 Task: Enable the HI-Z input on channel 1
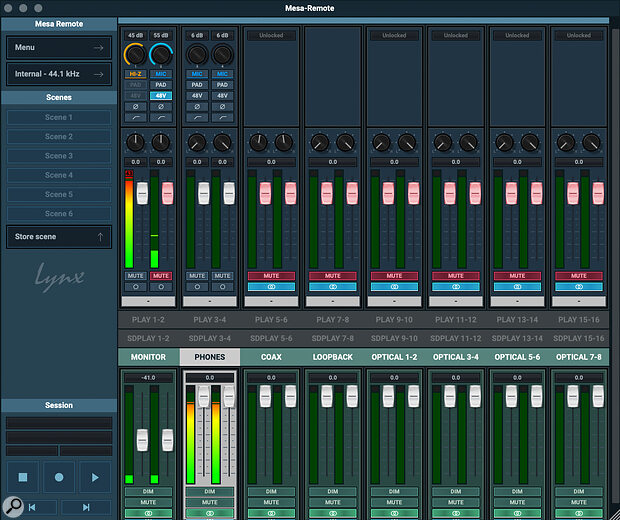[x=135, y=73]
